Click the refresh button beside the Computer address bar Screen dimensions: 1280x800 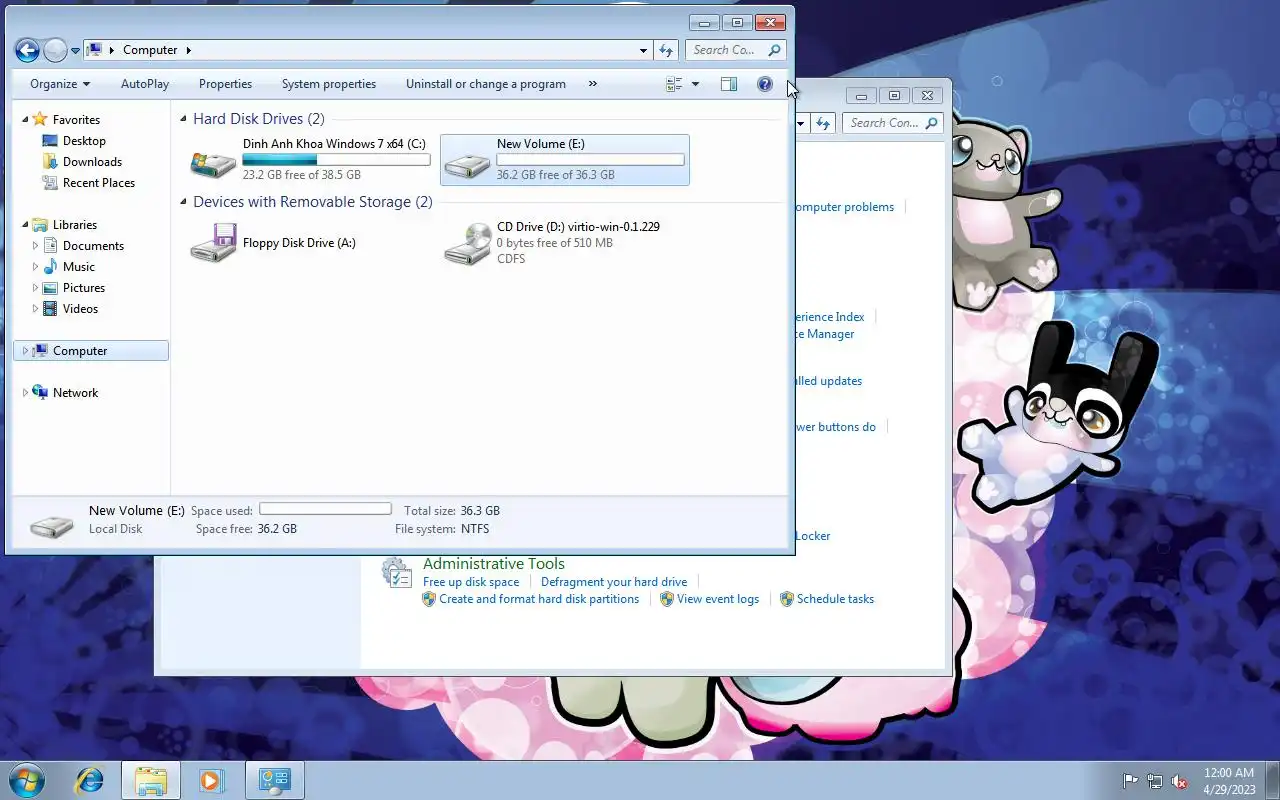[x=667, y=50]
